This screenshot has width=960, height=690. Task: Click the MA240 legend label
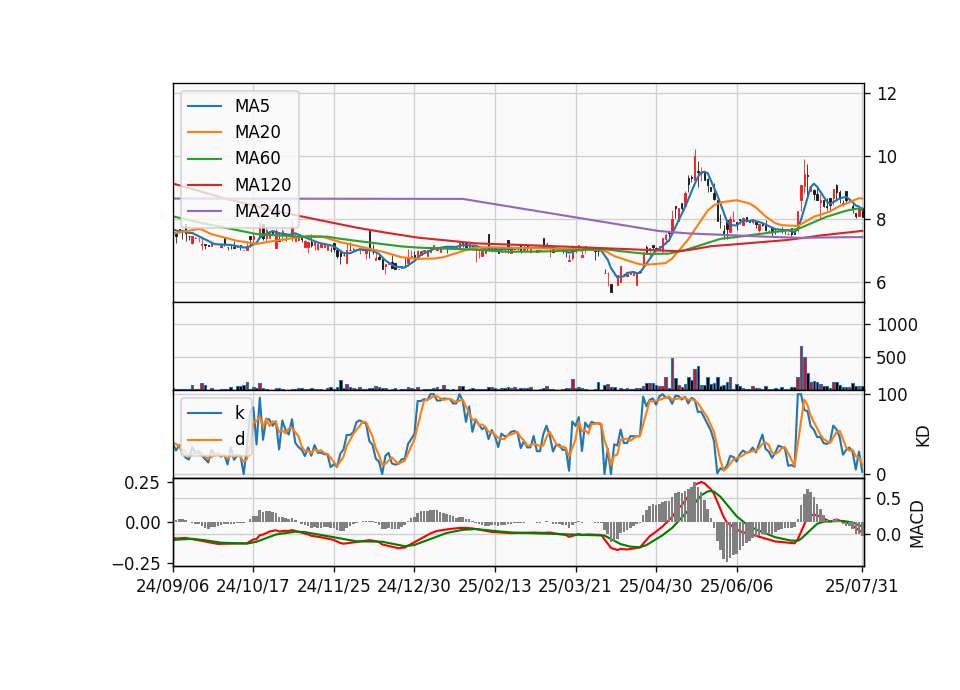[x=263, y=211]
